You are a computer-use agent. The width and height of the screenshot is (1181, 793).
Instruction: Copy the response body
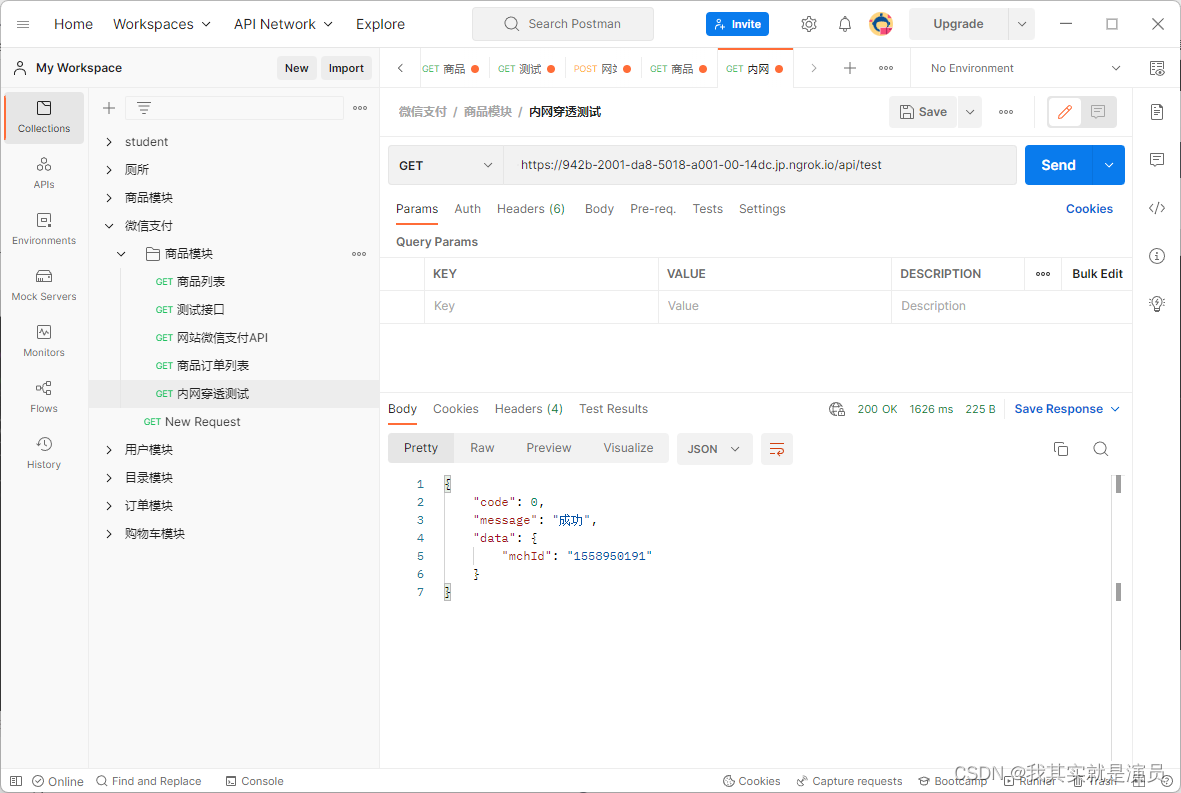(x=1060, y=450)
